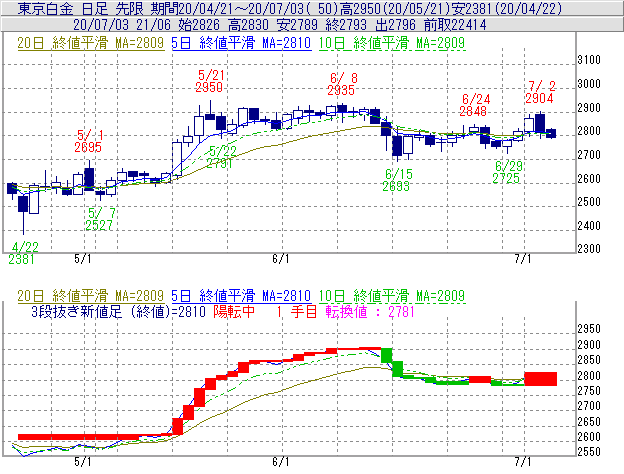This screenshot has height=474, width=624.
Task: Click the red 1 手目 text
Action: [x=297, y=312]
